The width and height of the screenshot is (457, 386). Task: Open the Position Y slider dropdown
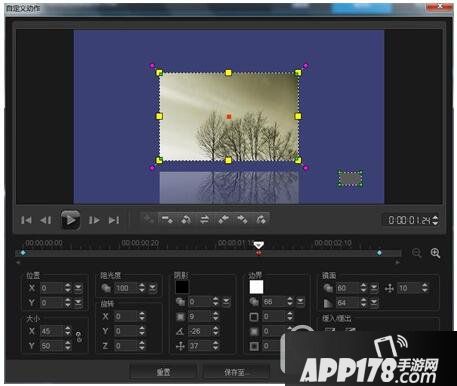pos(78,303)
